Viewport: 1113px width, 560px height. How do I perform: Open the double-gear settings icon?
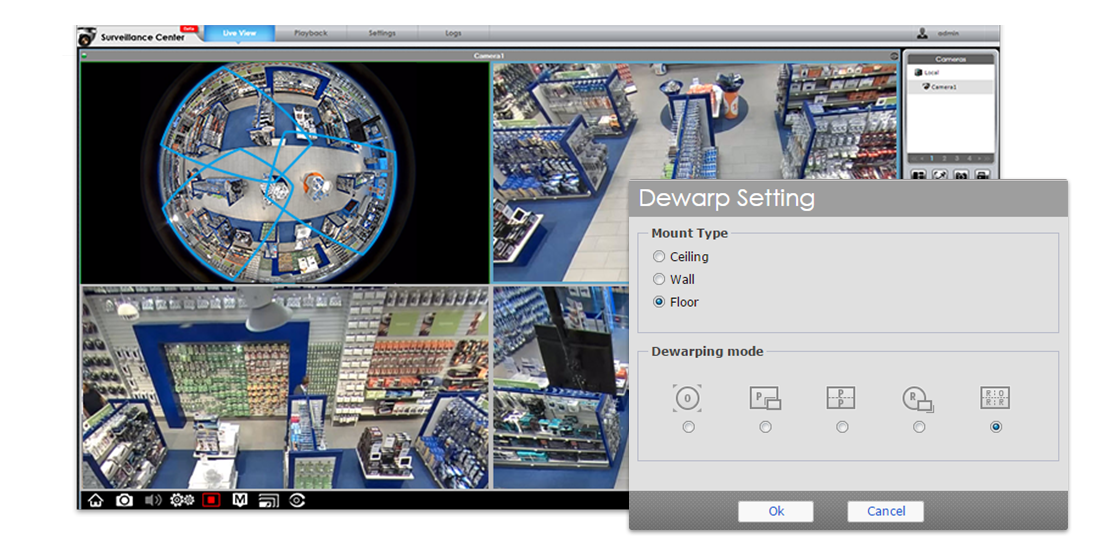click(182, 500)
